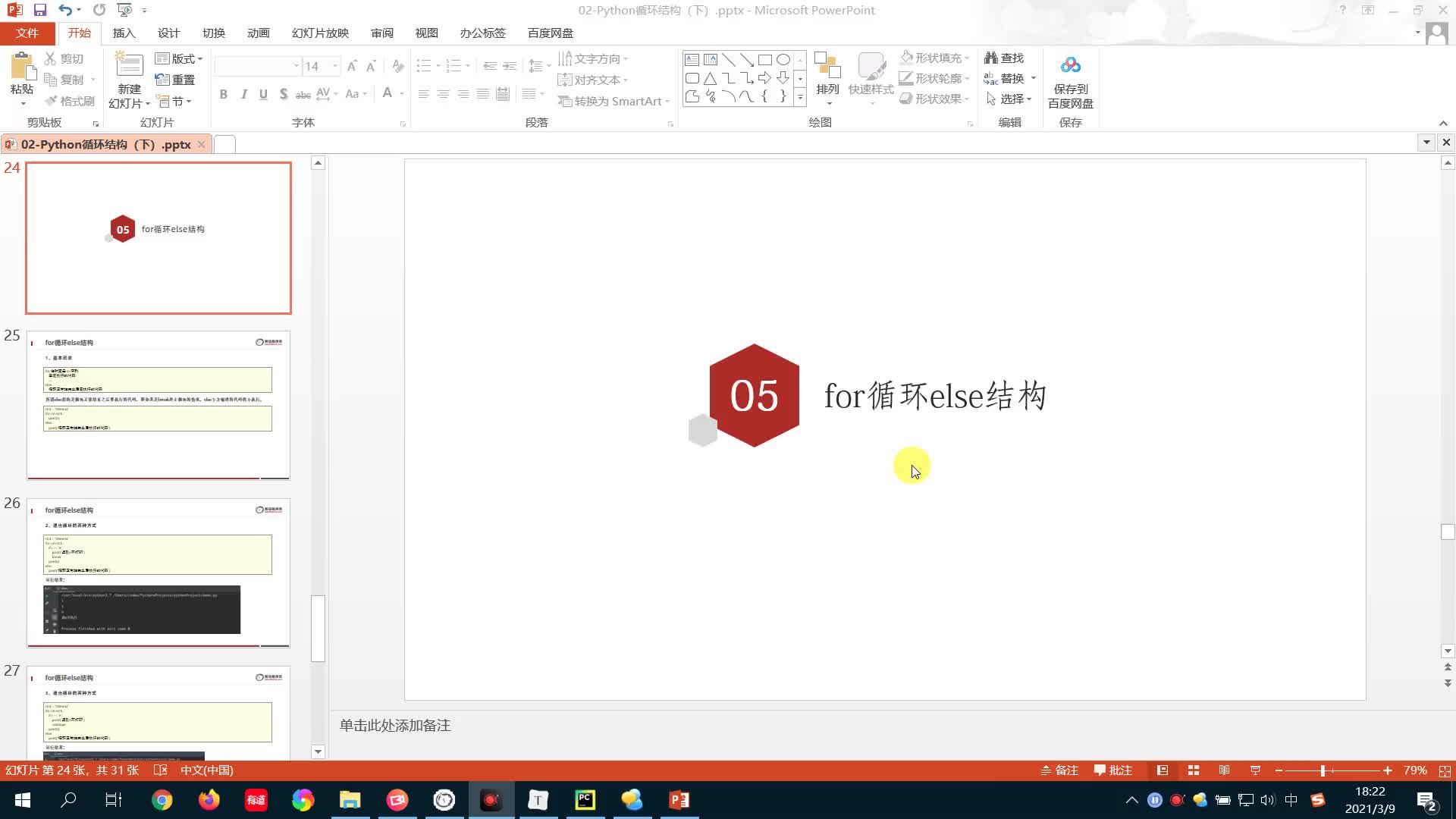Toggle Italic formatting
The height and width of the screenshot is (819, 1456).
pos(243,94)
